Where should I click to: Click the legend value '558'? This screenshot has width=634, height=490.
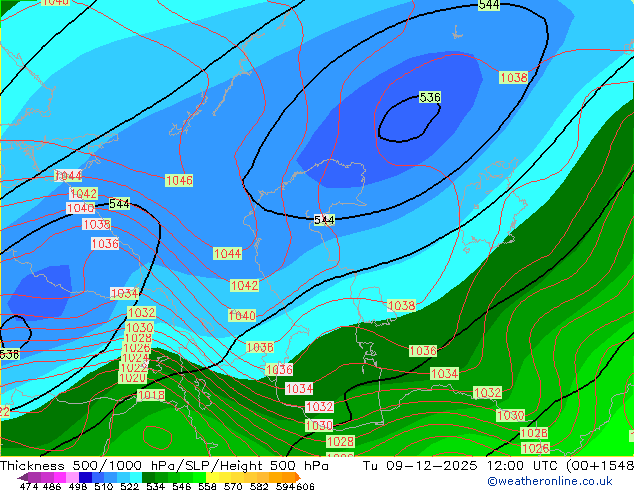[x=207, y=486]
